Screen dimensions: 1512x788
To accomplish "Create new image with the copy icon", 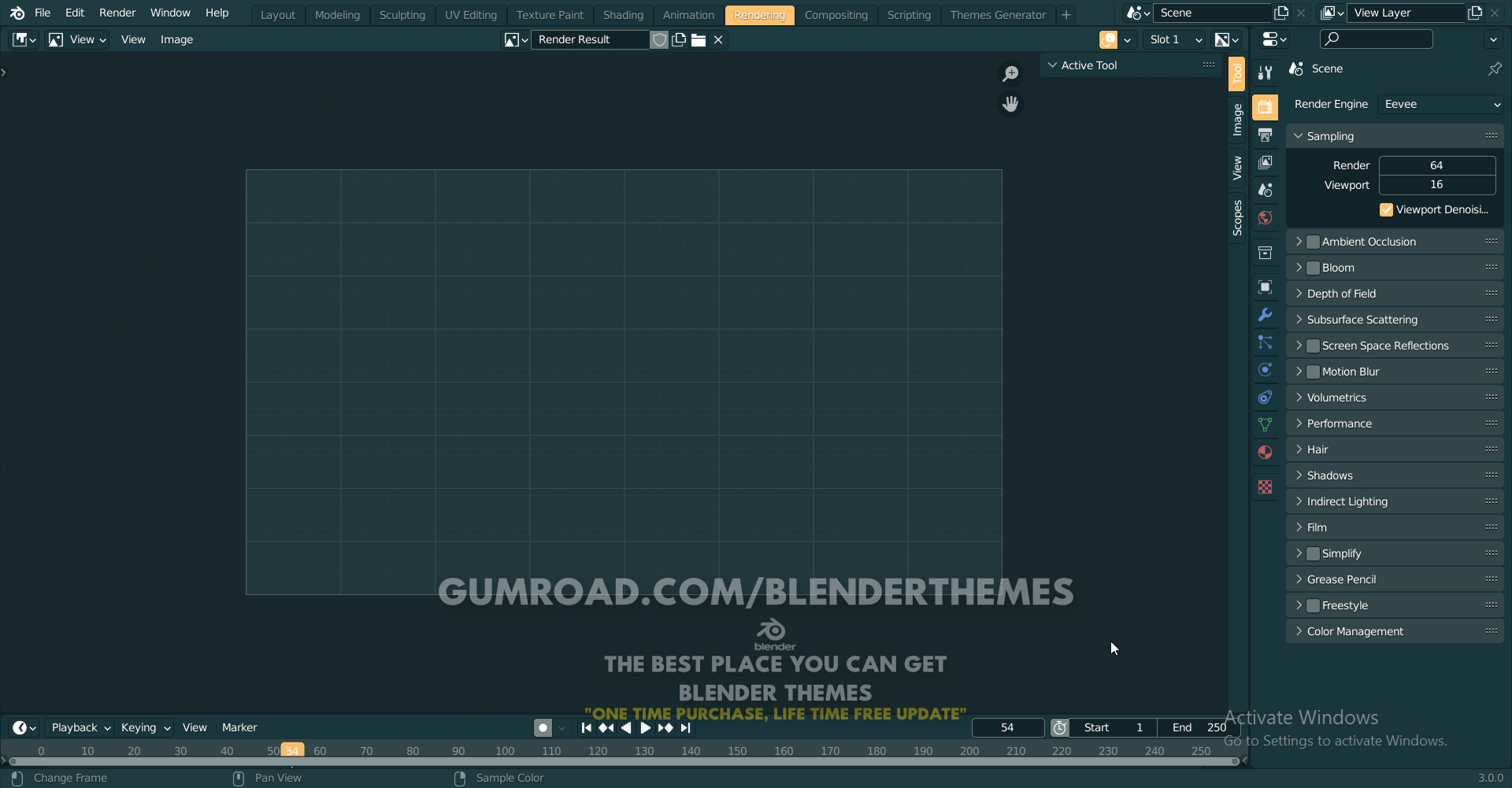I will coord(679,39).
